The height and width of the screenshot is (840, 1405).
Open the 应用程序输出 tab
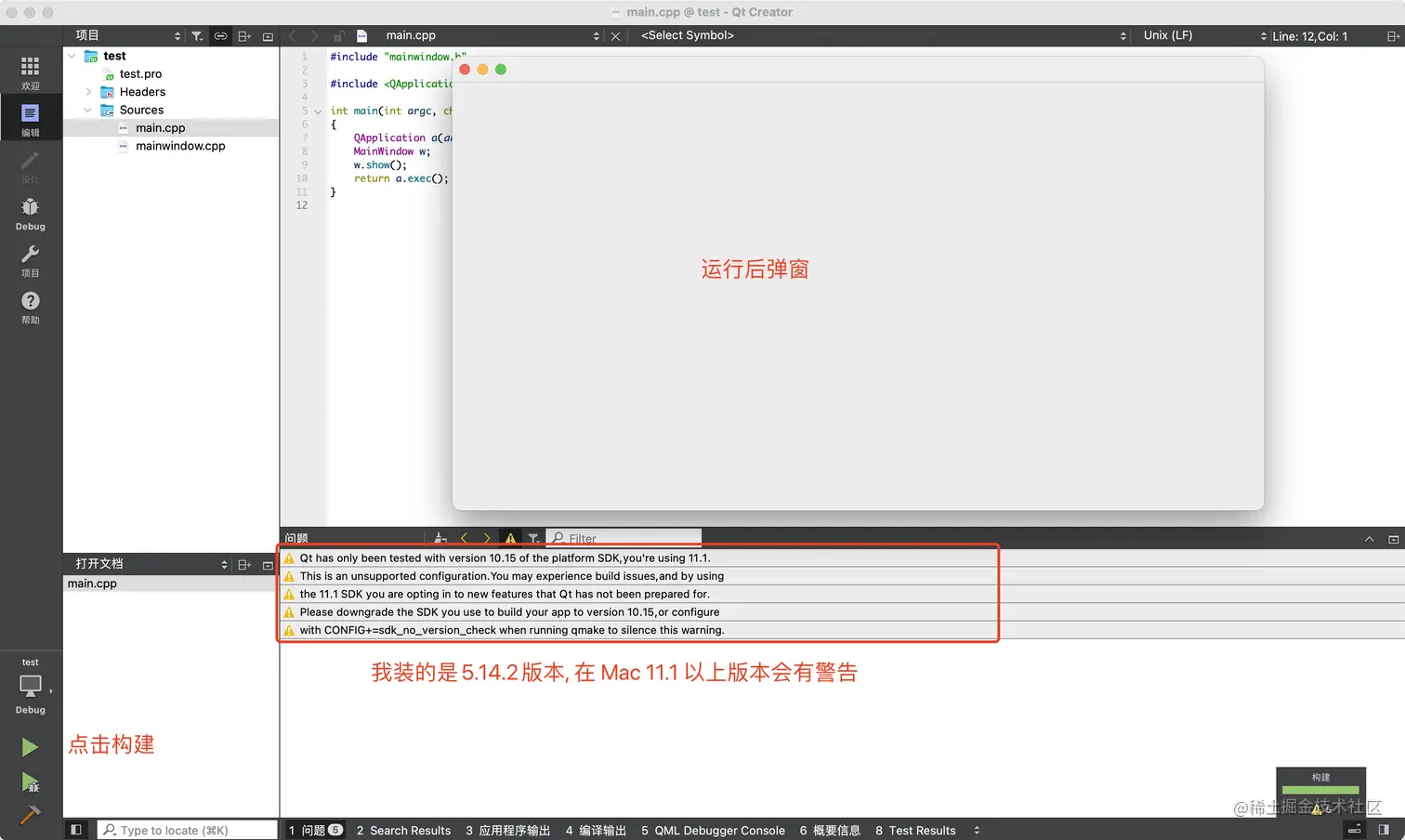point(508,830)
